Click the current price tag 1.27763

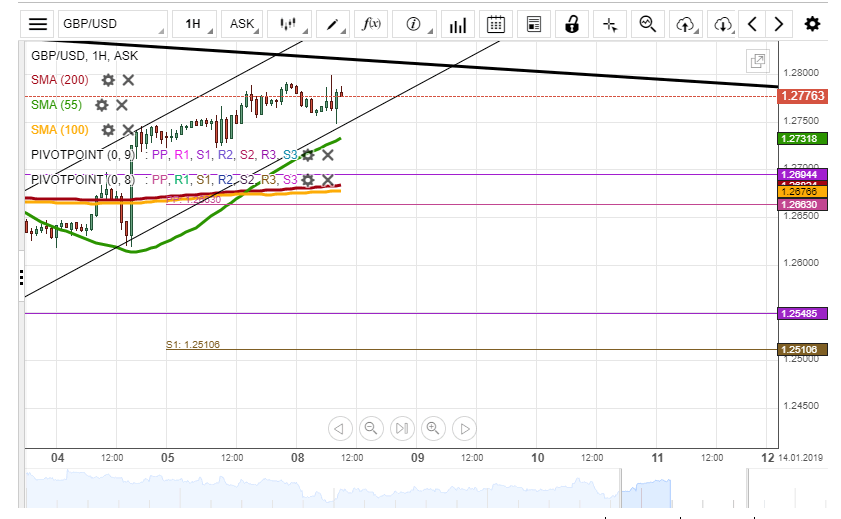802,96
